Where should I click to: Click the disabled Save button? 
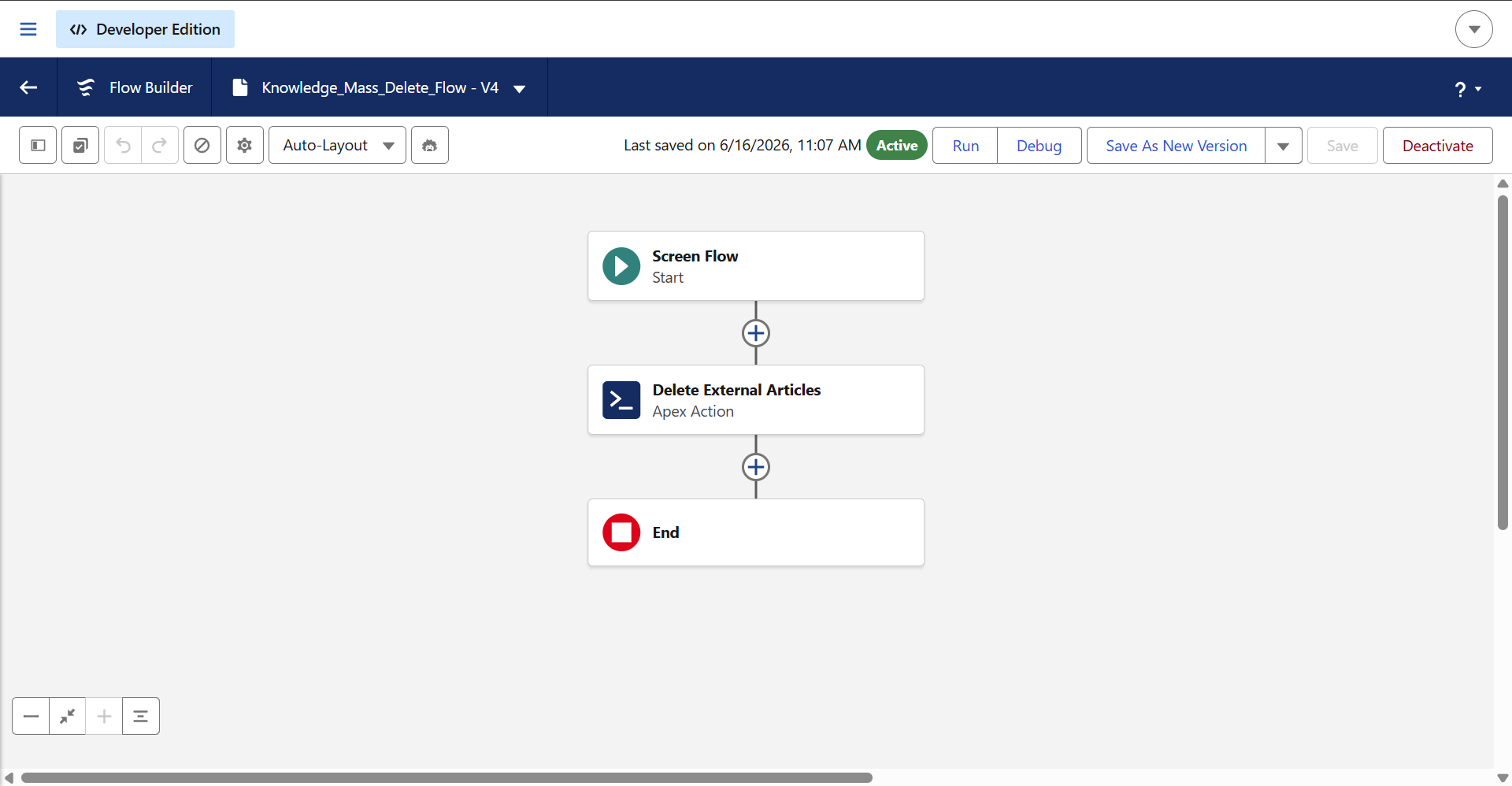pyautogui.click(x=1342, y=146)
